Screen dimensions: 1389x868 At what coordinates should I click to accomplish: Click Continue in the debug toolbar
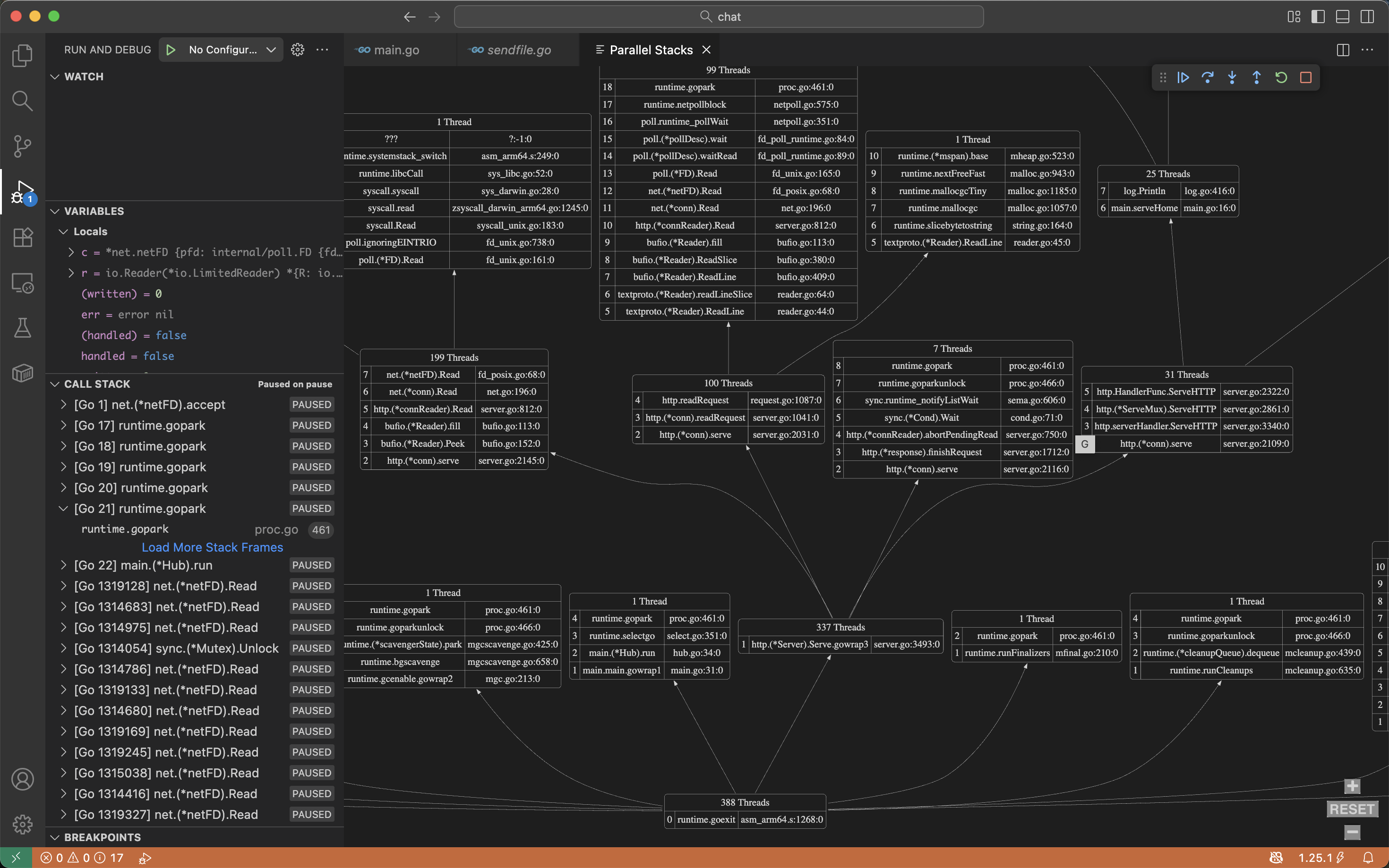tap(1183, 77)
